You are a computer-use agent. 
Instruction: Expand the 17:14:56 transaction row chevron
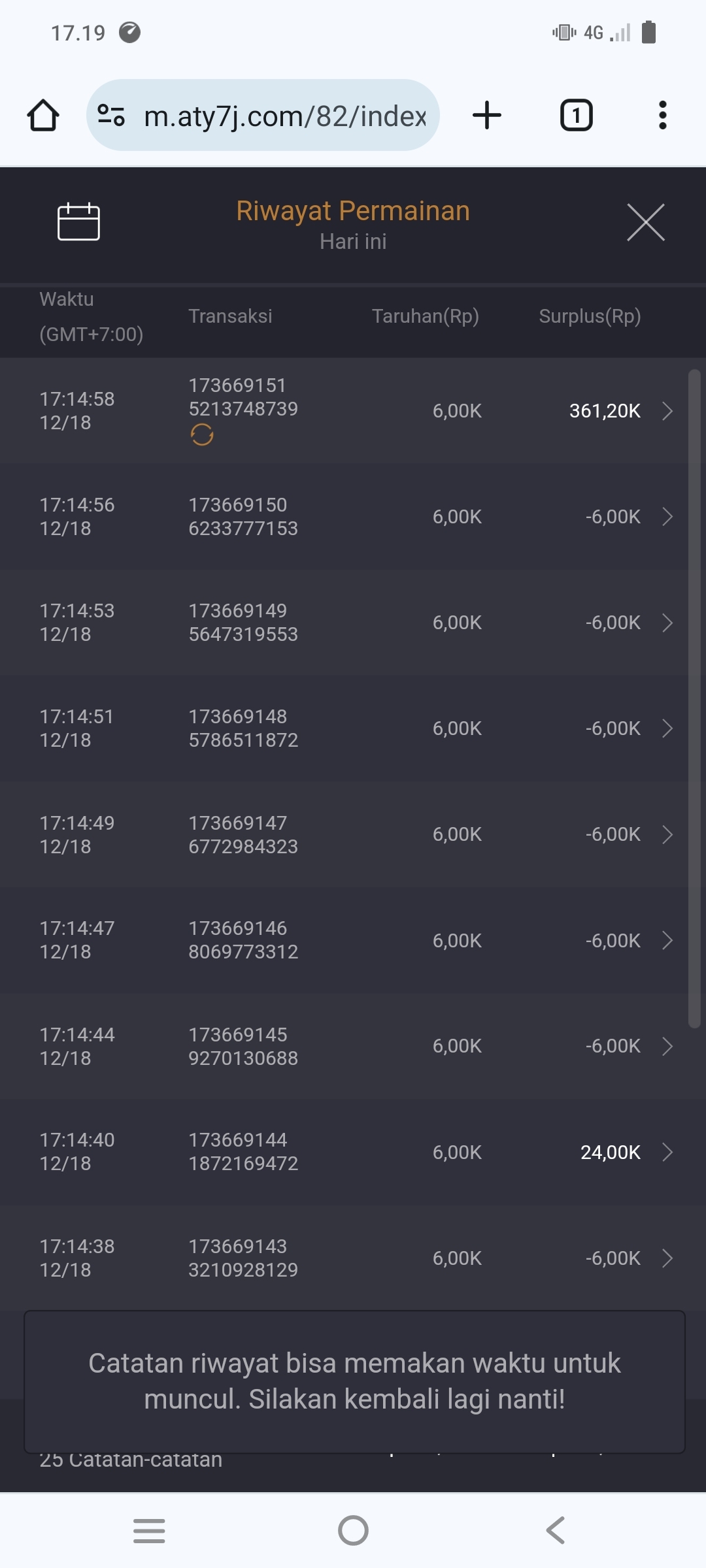coord(667,517)
